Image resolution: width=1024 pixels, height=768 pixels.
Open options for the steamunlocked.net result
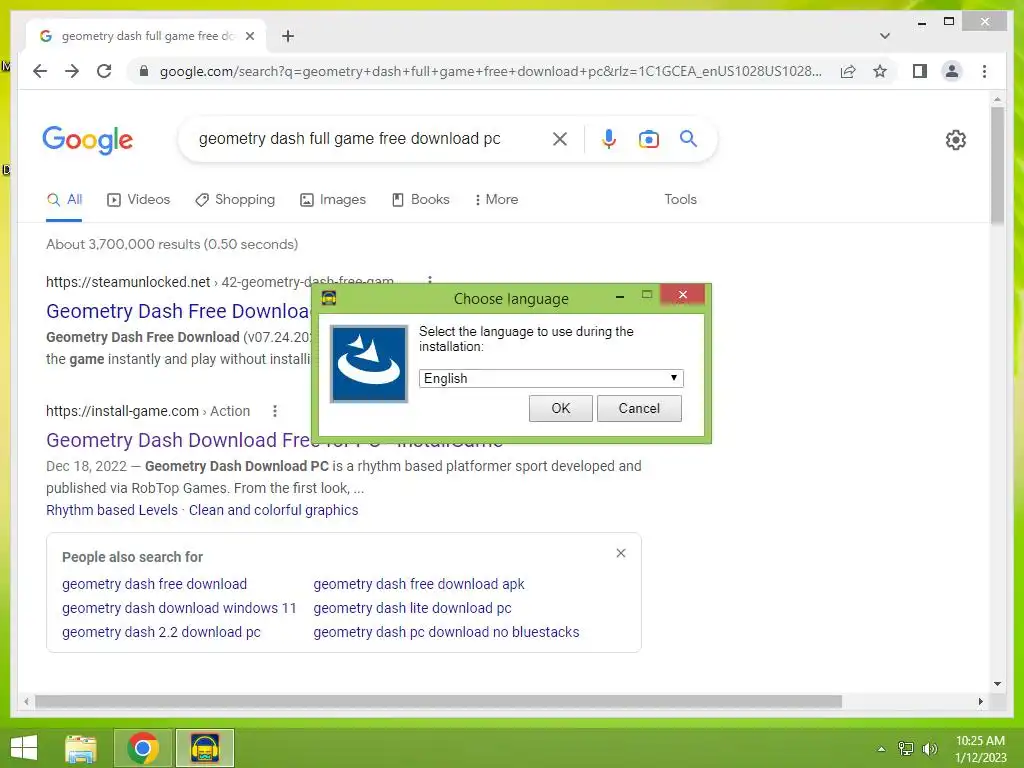[x=430, y=281]
